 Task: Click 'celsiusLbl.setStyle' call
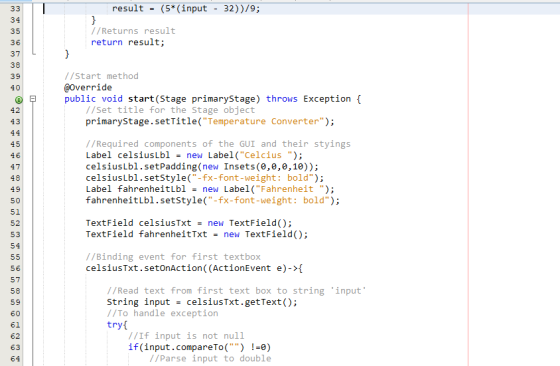(136, 178)
